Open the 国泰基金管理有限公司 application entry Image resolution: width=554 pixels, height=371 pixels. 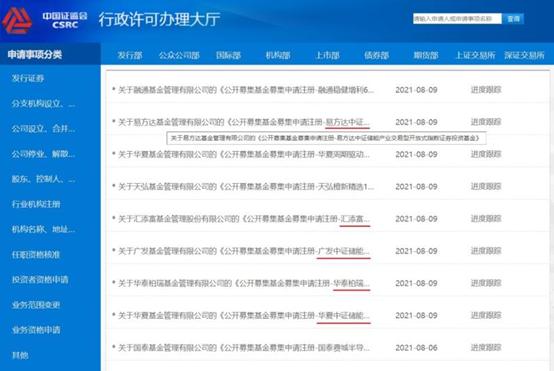point(244,348)
